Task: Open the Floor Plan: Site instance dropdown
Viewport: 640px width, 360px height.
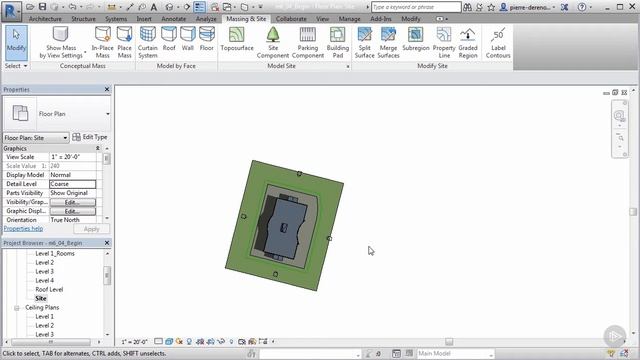Action: pyautogui.click(x=36, y=138)
